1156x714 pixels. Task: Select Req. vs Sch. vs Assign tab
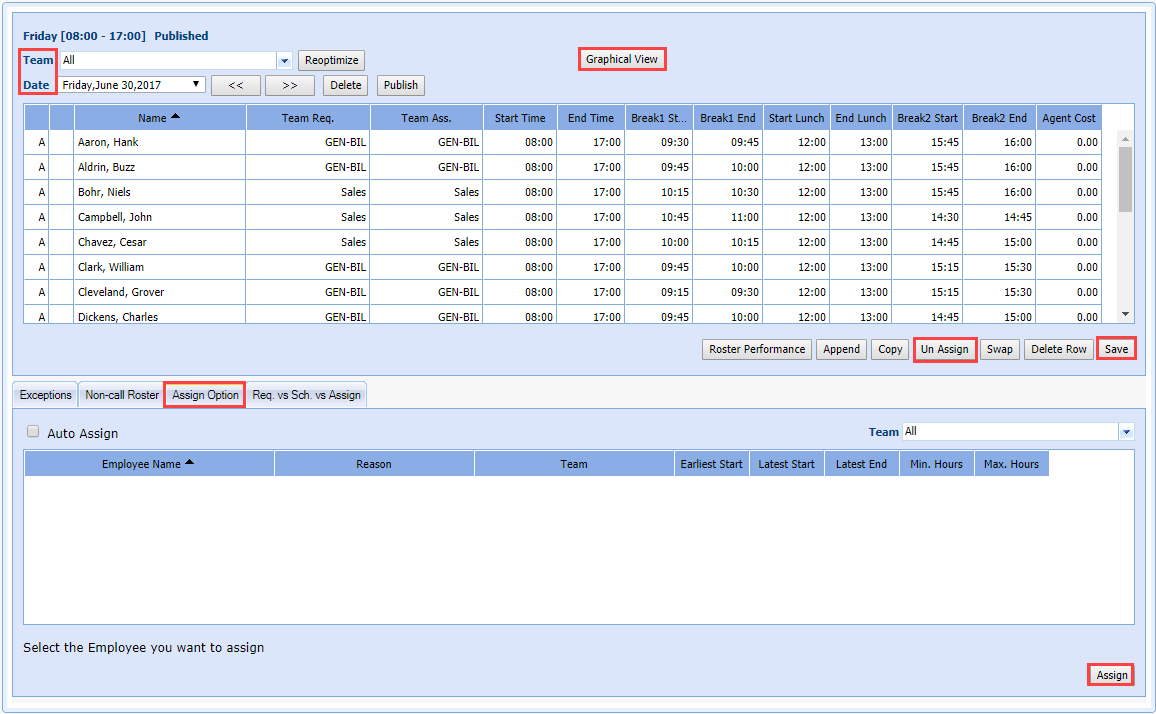coord(306,395)
